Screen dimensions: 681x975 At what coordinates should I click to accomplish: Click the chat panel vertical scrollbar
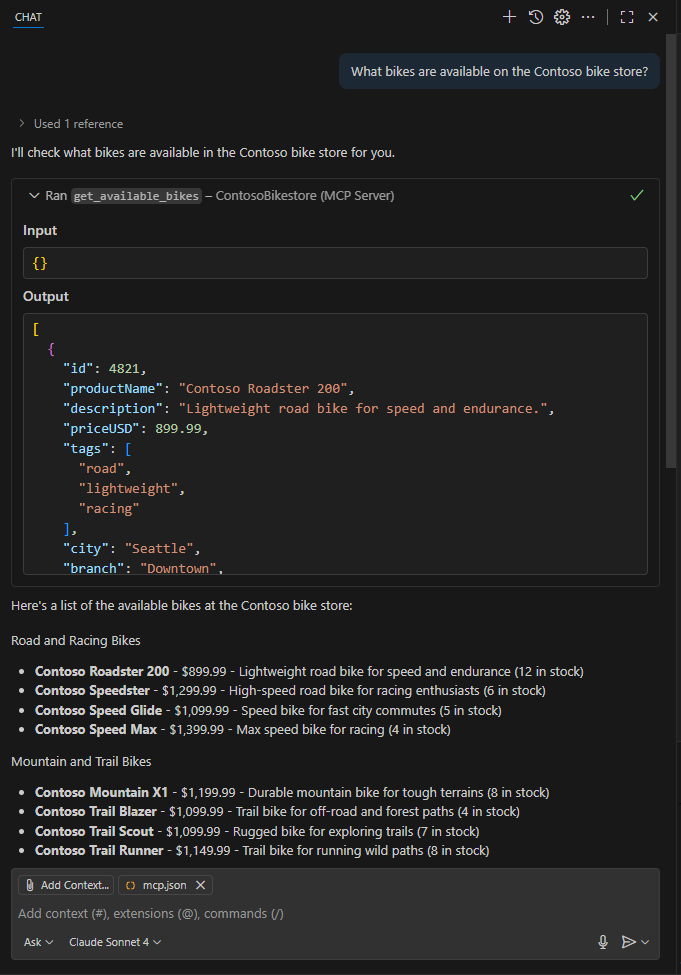click(x=671, y=250)
